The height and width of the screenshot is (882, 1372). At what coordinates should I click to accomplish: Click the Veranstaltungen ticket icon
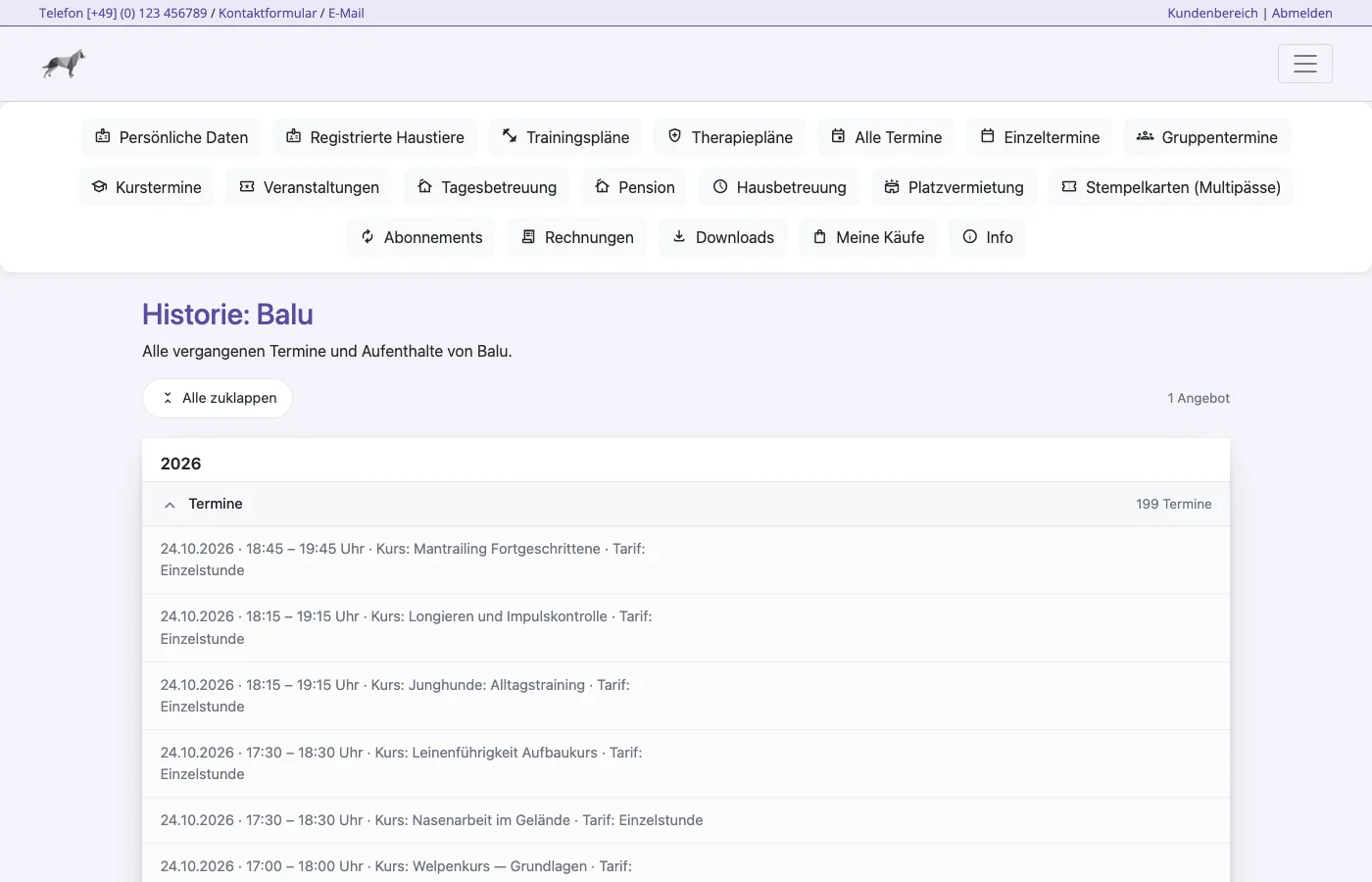point(247,186)
